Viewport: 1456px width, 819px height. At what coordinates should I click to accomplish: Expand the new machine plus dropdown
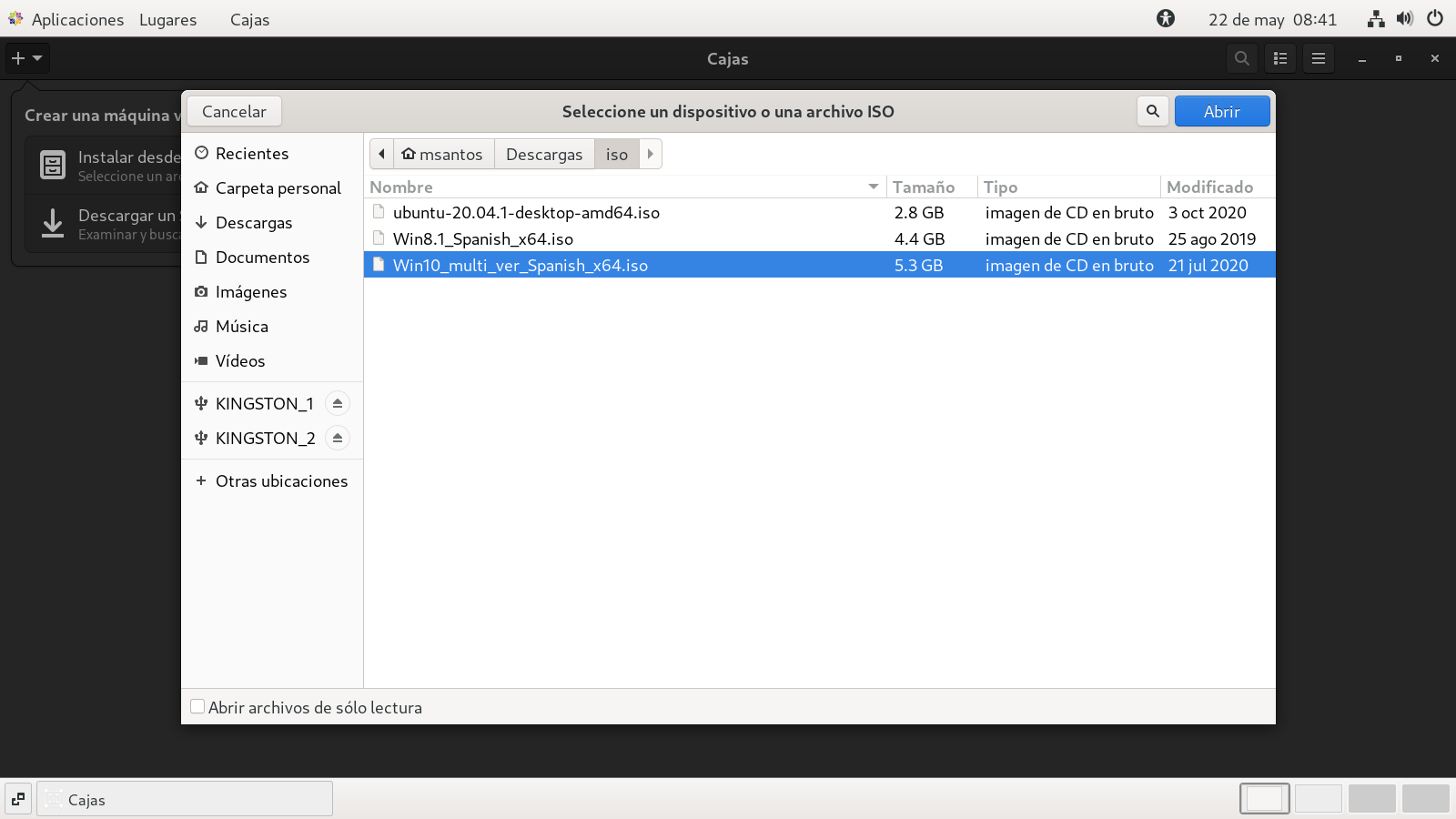tap(26, 58)
